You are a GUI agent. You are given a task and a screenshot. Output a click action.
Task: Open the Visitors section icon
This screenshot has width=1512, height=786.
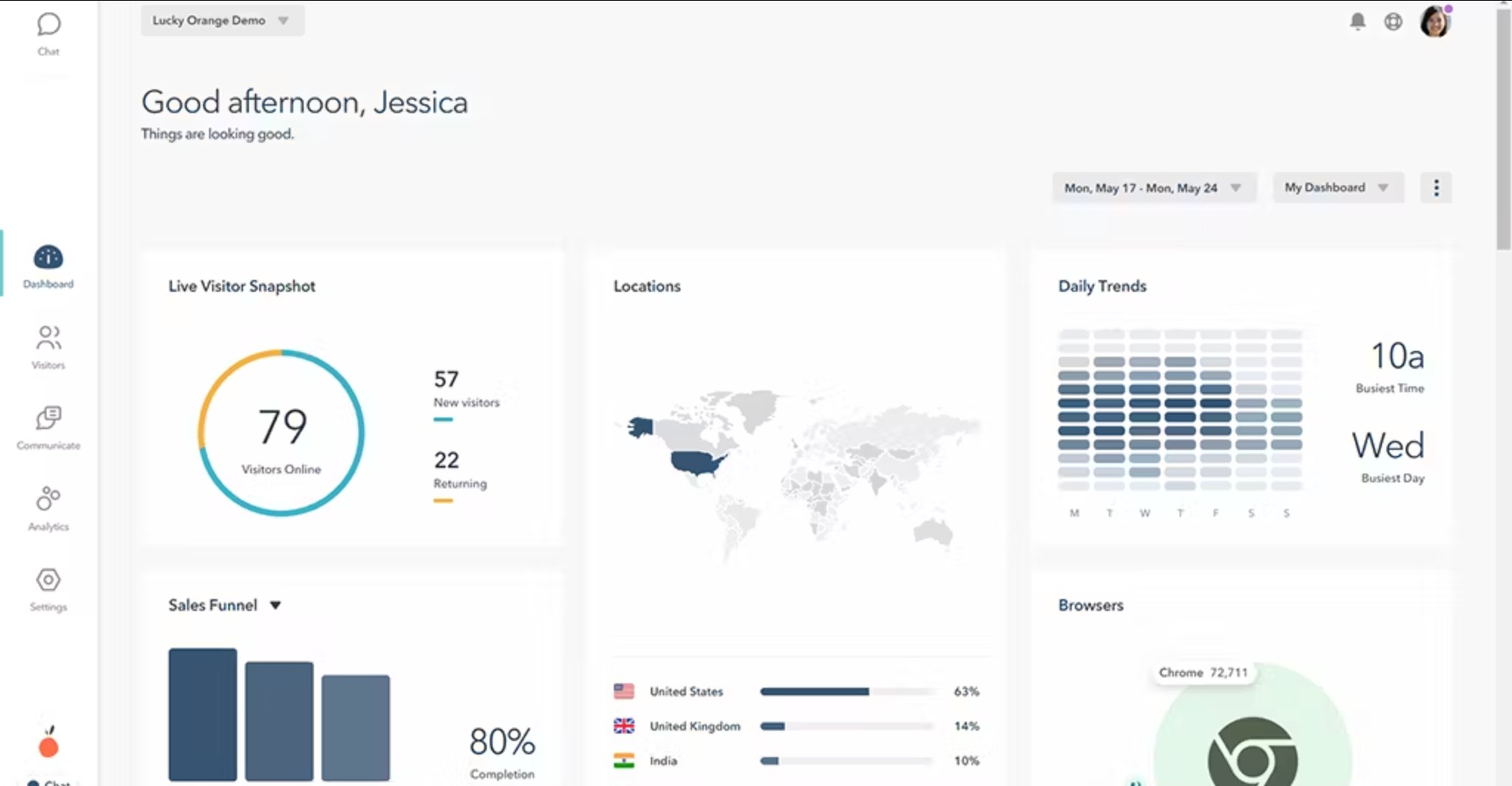(48, 338)
